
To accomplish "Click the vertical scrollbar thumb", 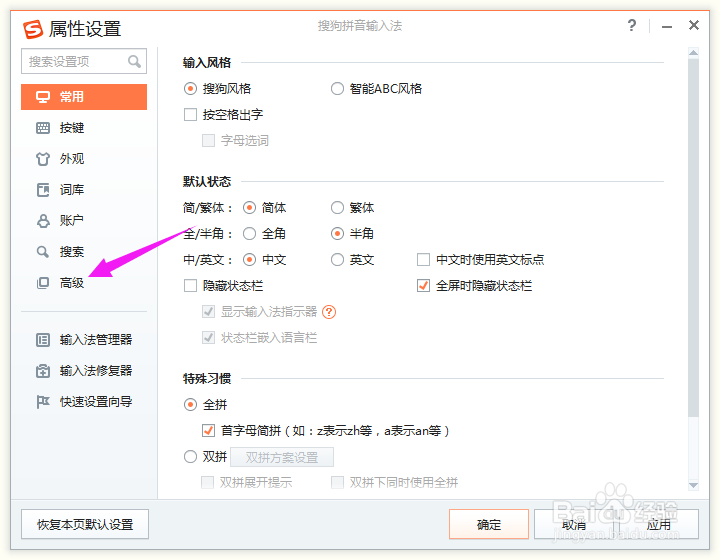I will pyautogui.click(x=693, y=238).
